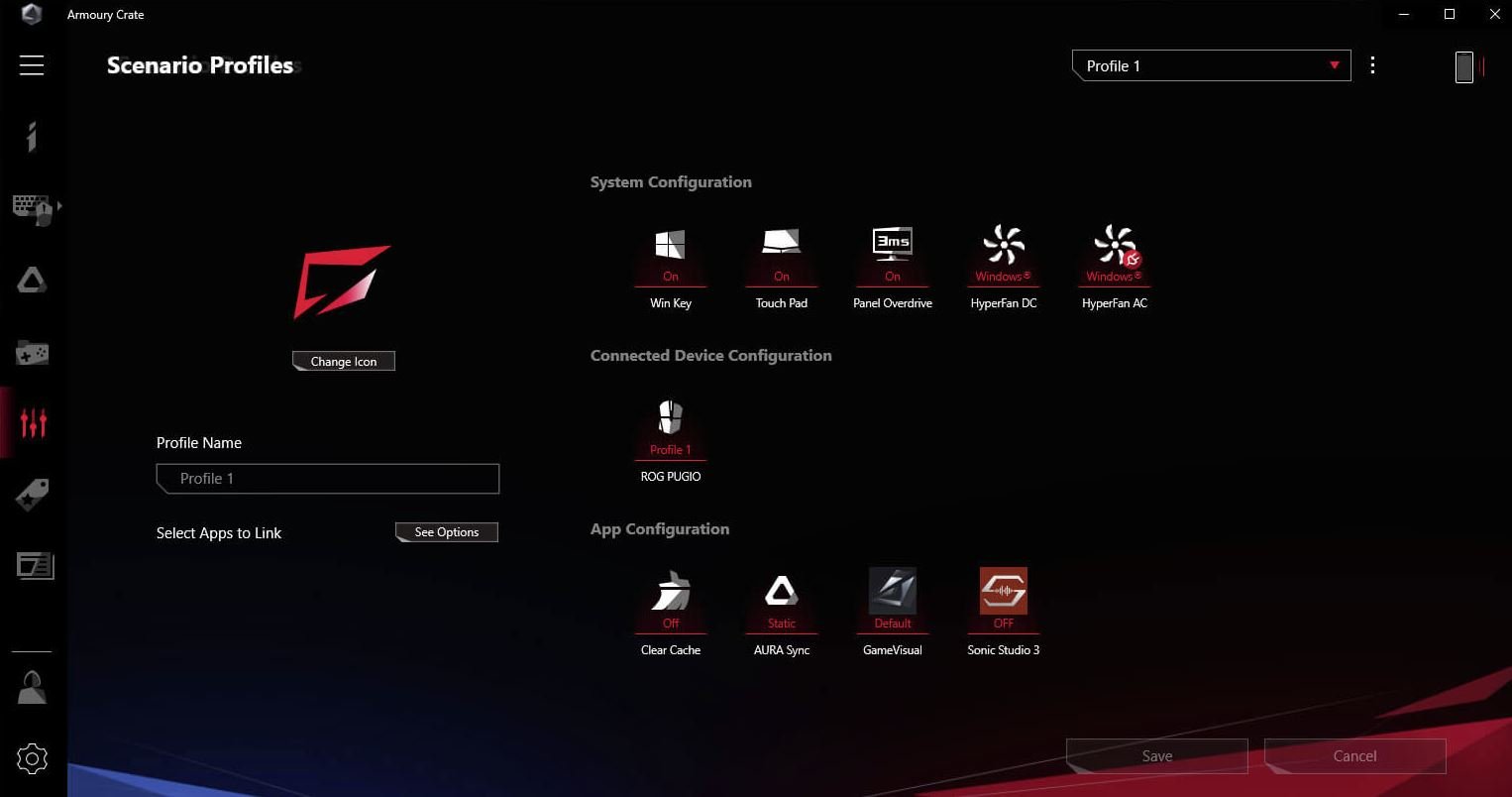
Task: Focus the Profile Name input field
Action: (328, 478)
